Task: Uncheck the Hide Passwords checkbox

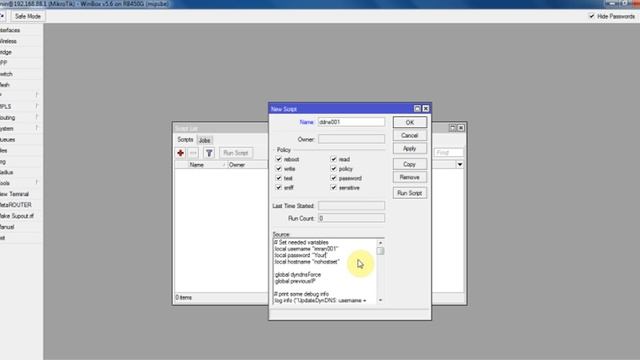Action: [592, 16]
